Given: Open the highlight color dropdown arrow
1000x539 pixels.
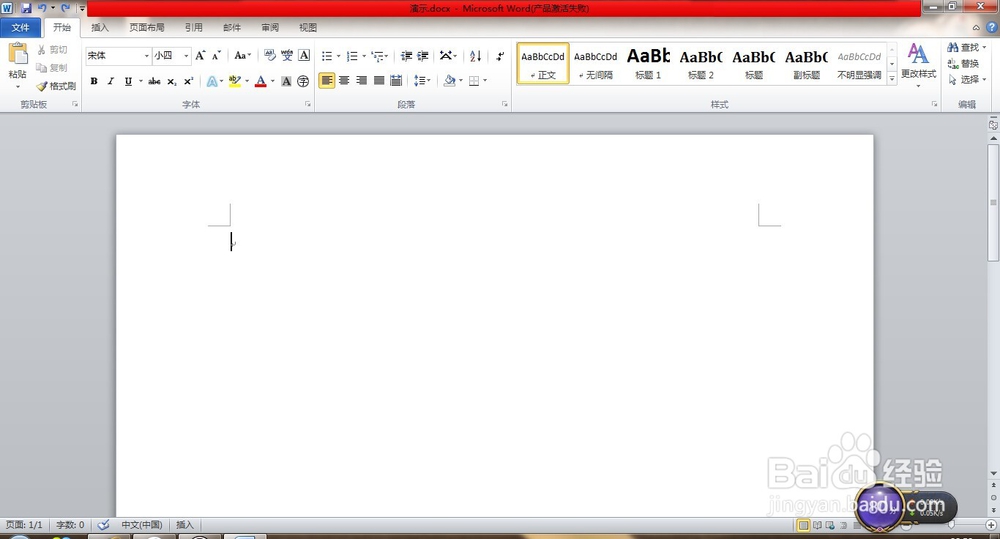Looking at the screenshot, I should (247, 81).
